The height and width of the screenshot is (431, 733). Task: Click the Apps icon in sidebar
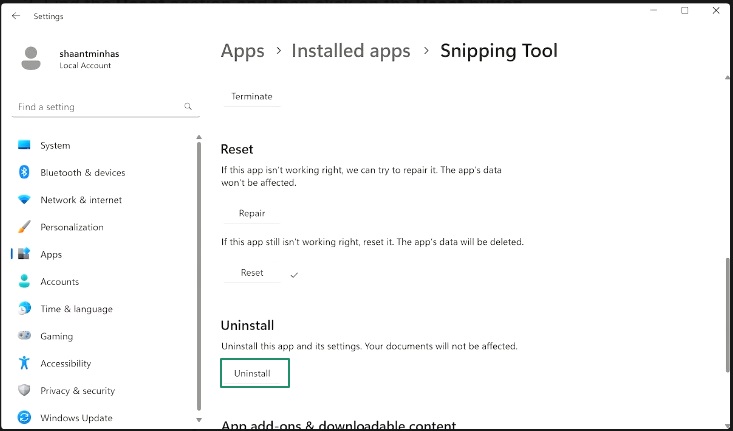click(x=24, y=254)
